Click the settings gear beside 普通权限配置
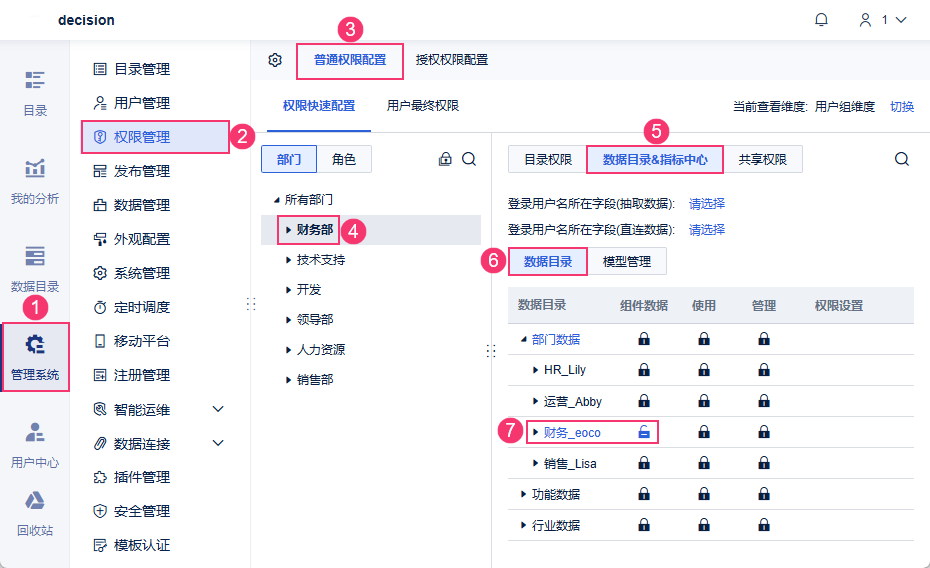Screen dimensions: 930x568 (275, 60)
